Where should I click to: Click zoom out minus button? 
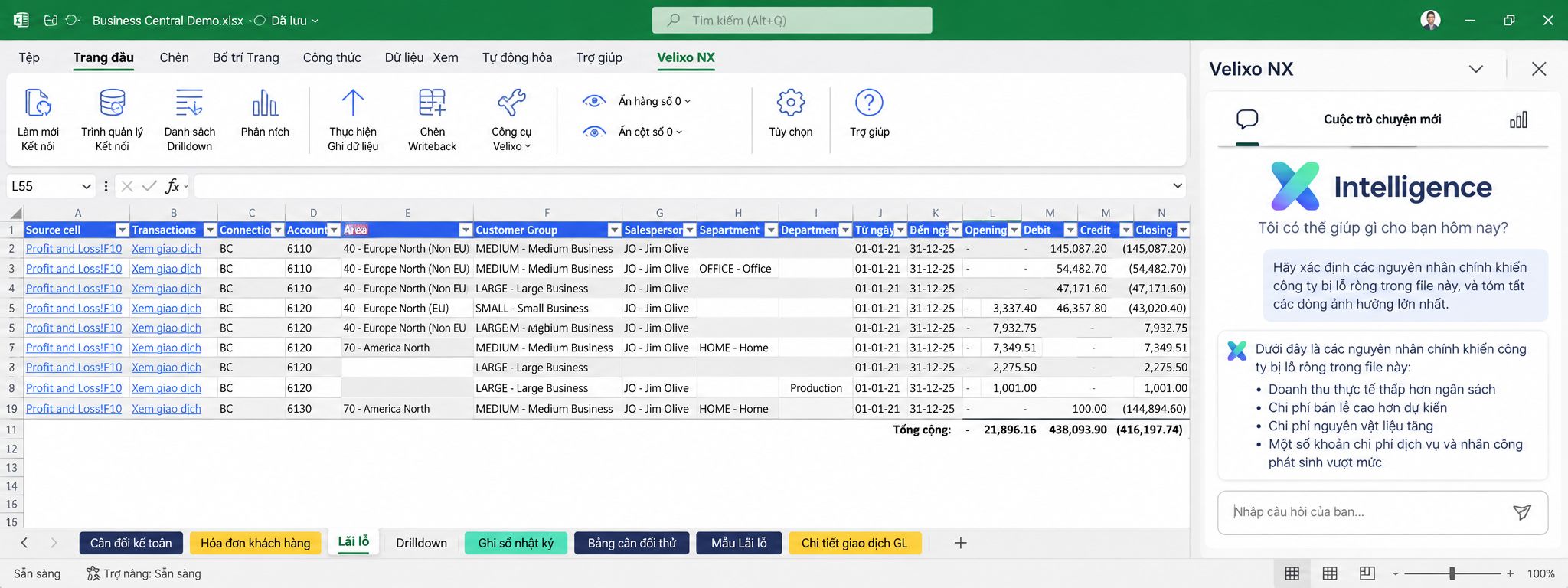click(1395, 573)
